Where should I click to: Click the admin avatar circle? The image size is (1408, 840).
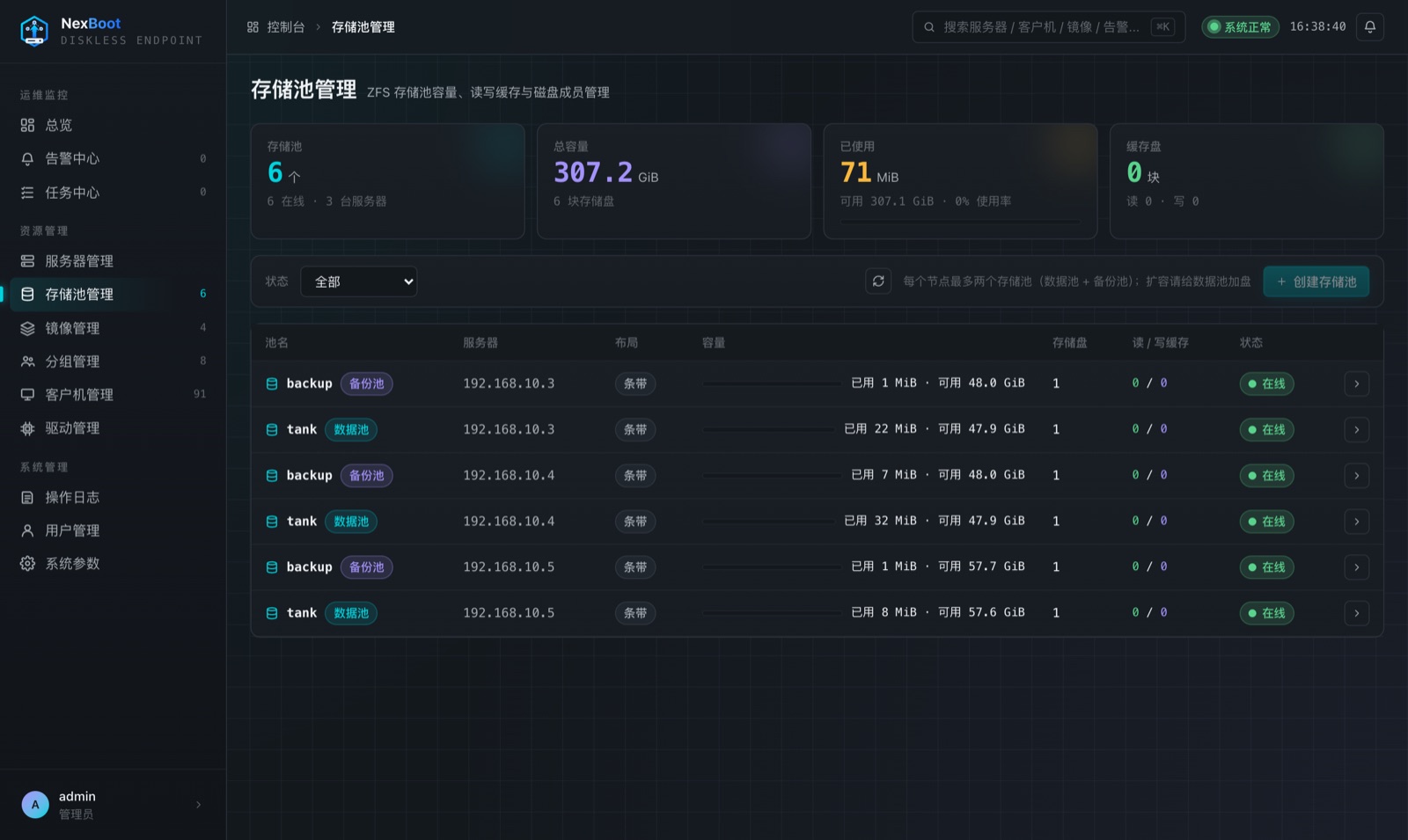pyautogui.click(x=35, y=805)
